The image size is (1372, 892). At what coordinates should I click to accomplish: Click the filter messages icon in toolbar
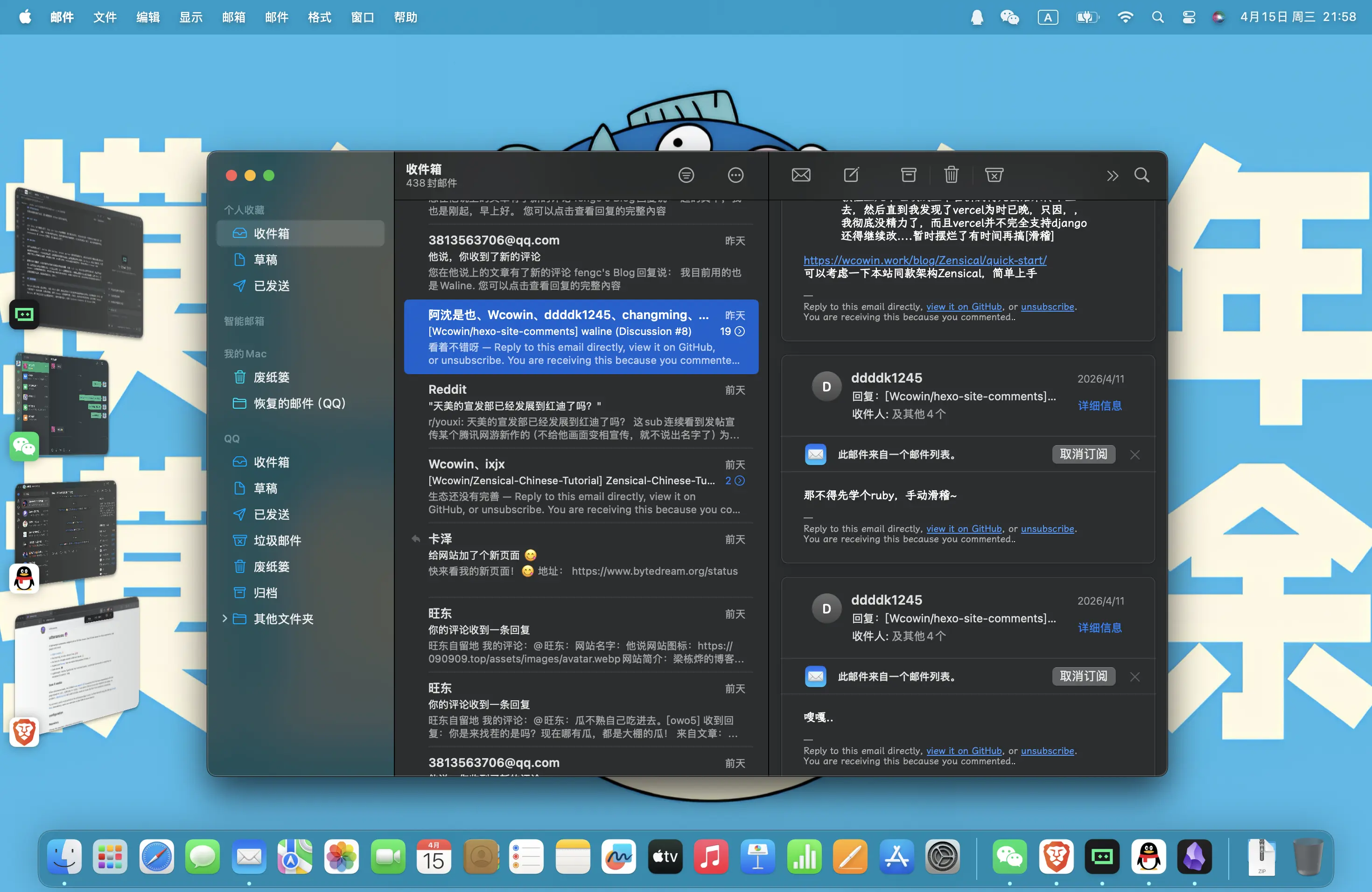[x=686, y=175]
